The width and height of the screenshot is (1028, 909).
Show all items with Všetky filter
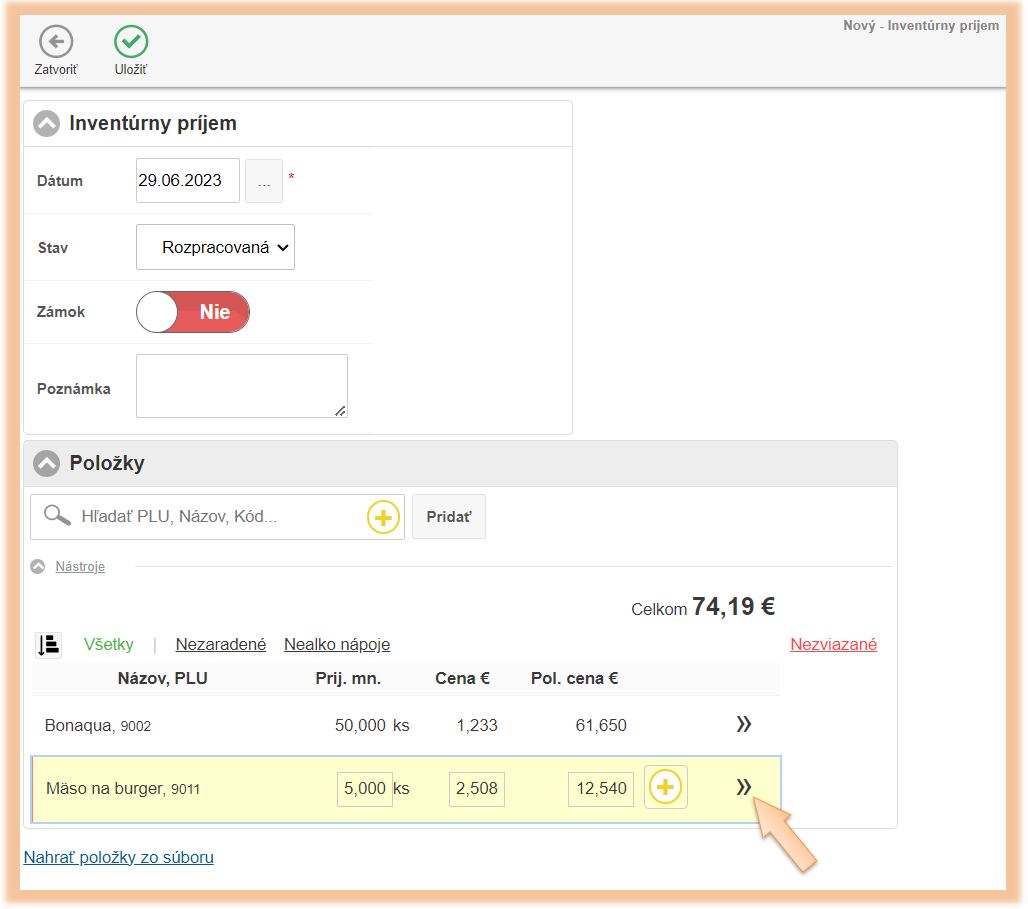click(x=109, y=645)
